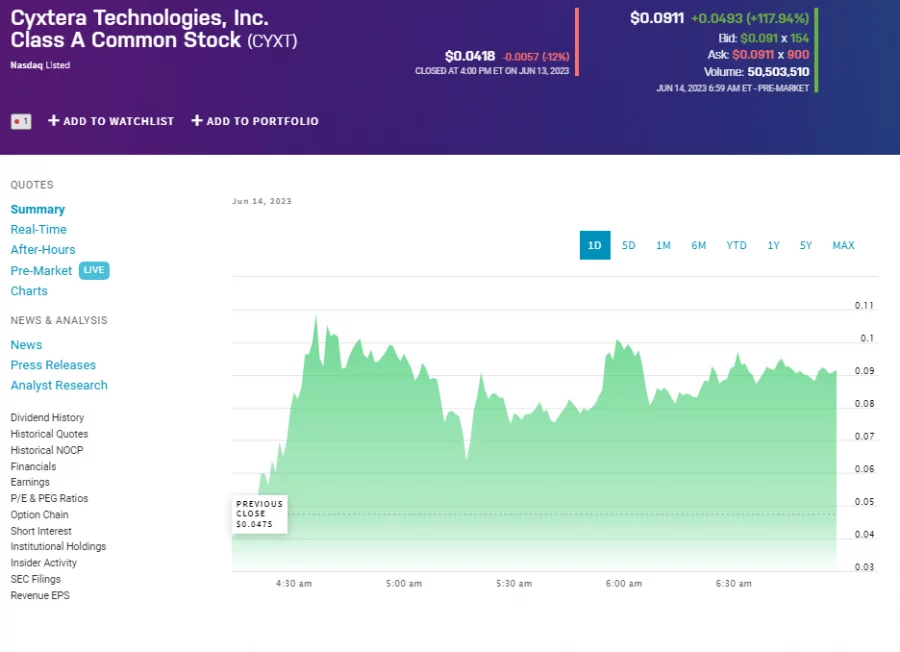Select YTD chart timeframe
Screen dimensions: 900x652
coord(736,245)
